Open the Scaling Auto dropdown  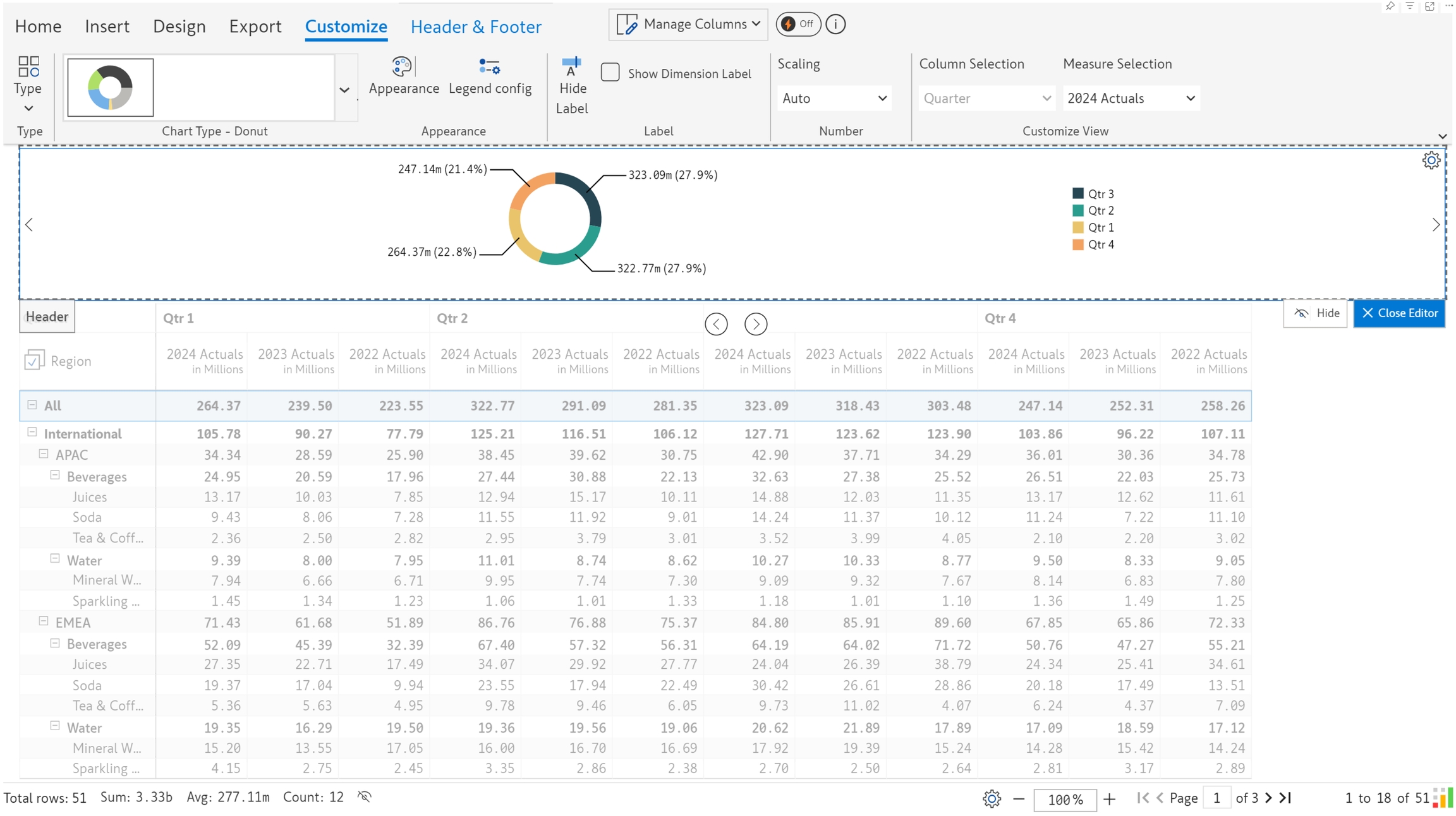coord(834,99)
